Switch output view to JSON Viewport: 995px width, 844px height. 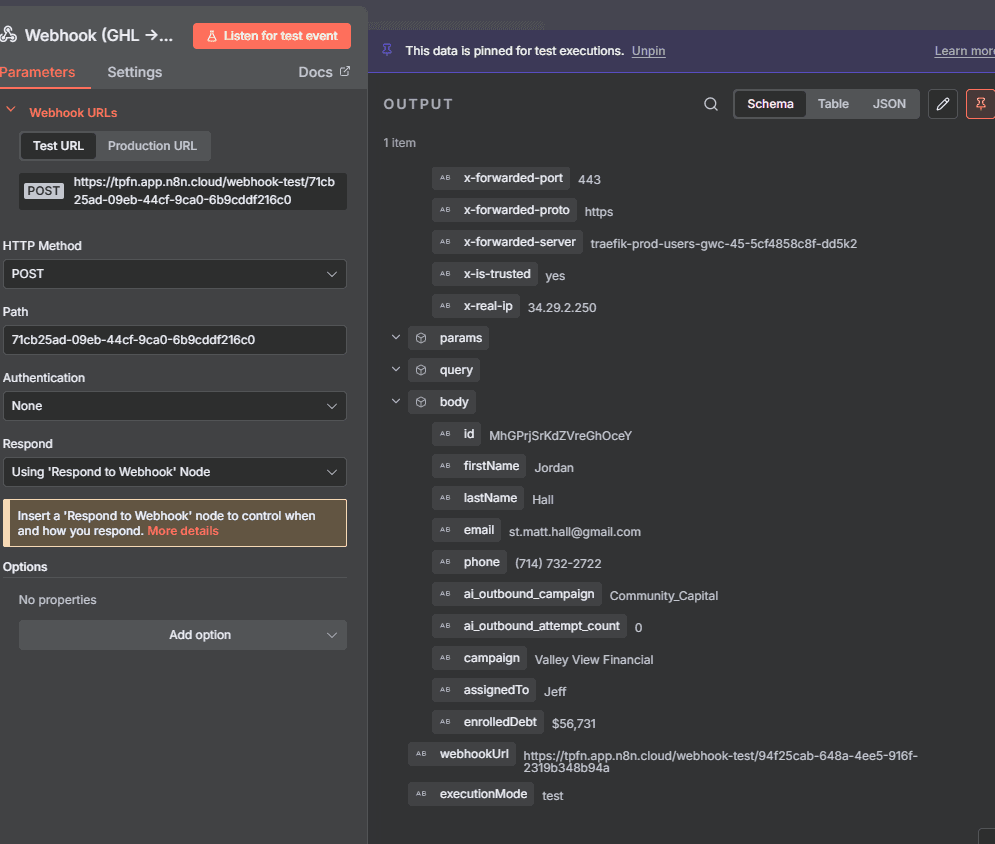coord(889,104)
